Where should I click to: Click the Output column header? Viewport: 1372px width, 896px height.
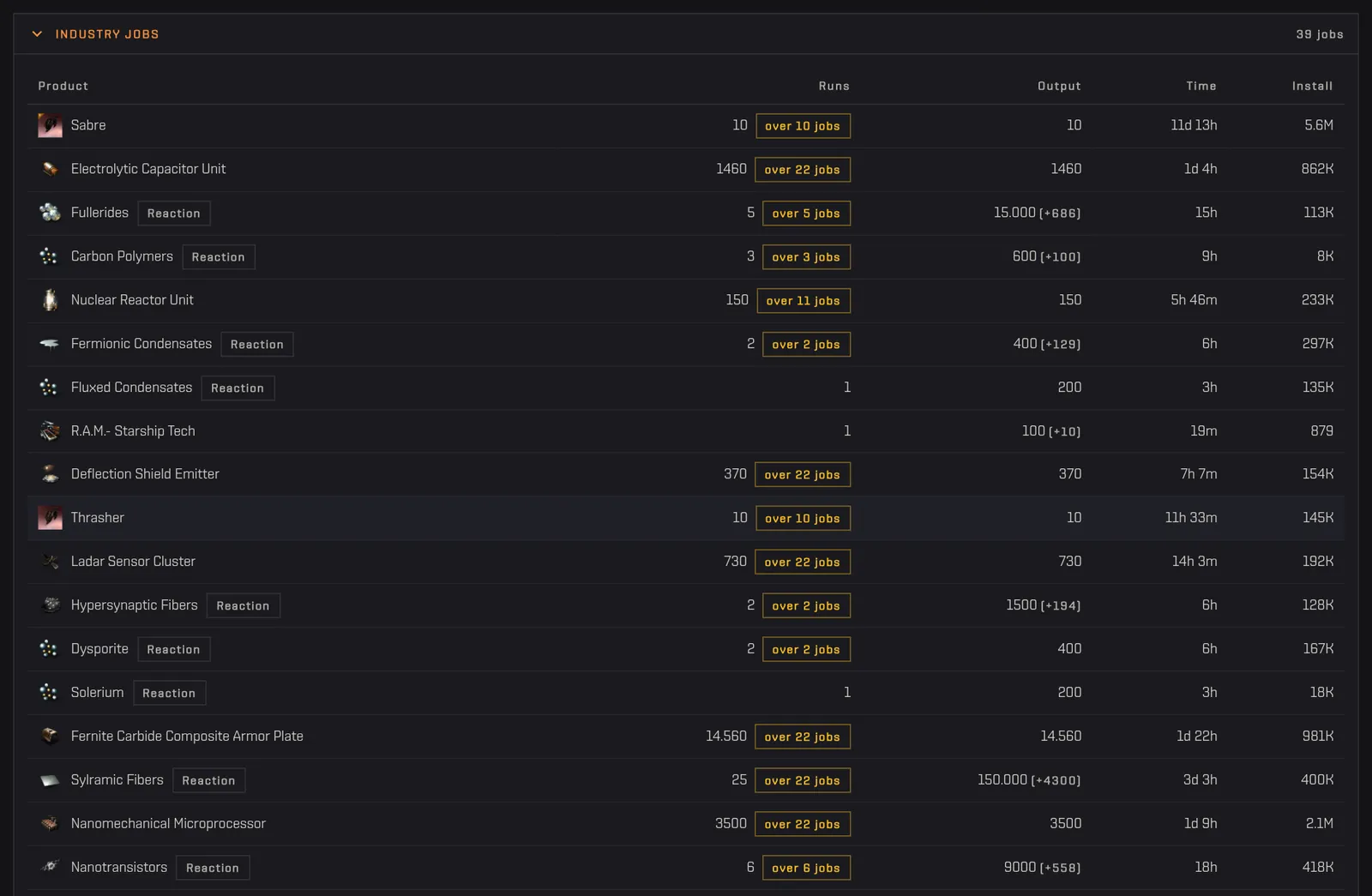(1059, 86)
